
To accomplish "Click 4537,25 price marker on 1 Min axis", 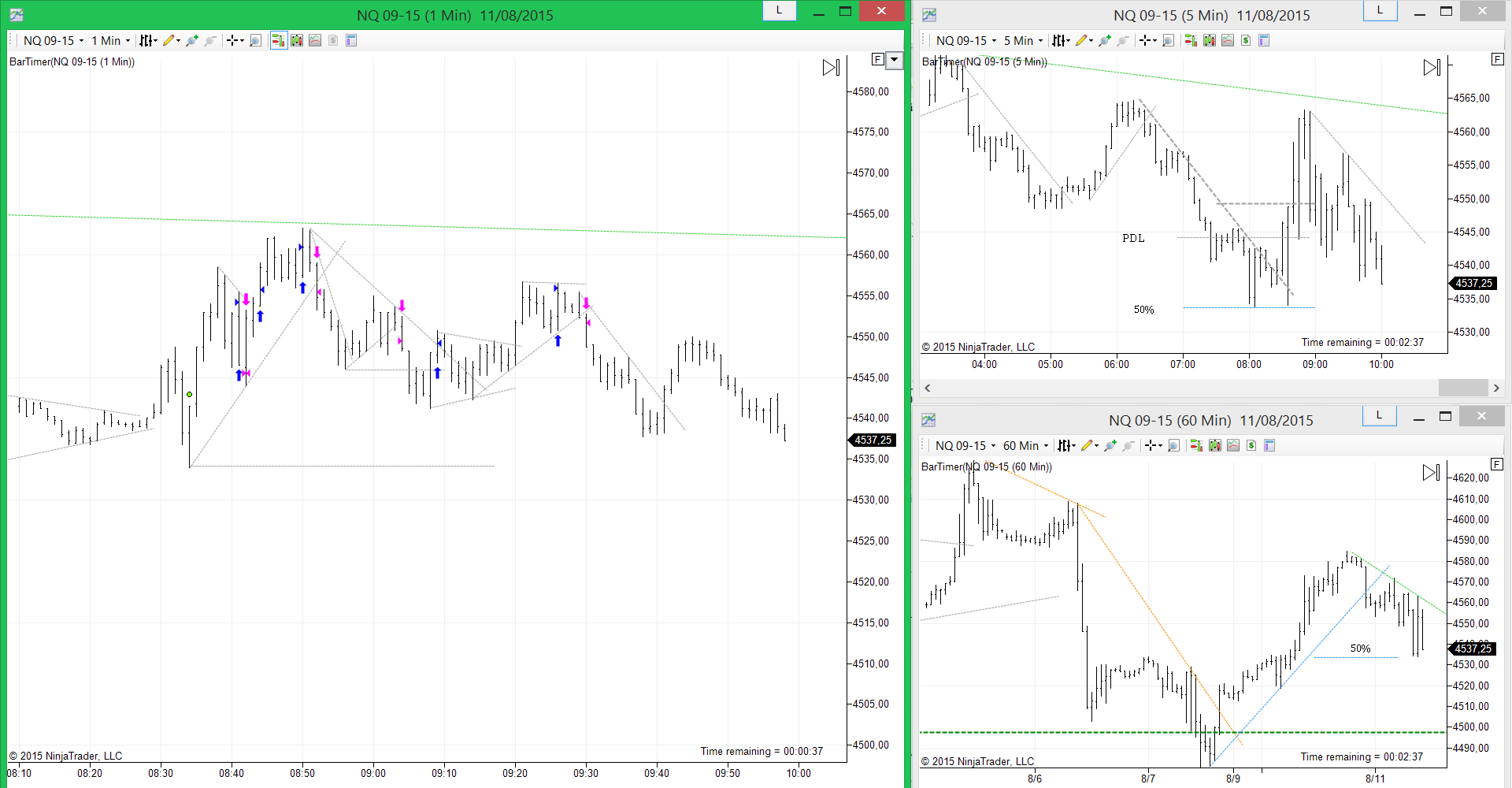I will pos(872,440).
